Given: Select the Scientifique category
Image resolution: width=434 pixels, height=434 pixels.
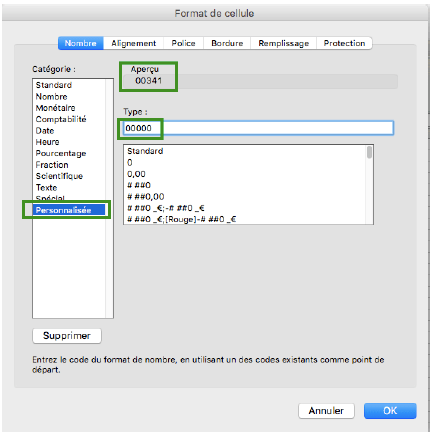Looking at the screenshot, I should (69, 176).
